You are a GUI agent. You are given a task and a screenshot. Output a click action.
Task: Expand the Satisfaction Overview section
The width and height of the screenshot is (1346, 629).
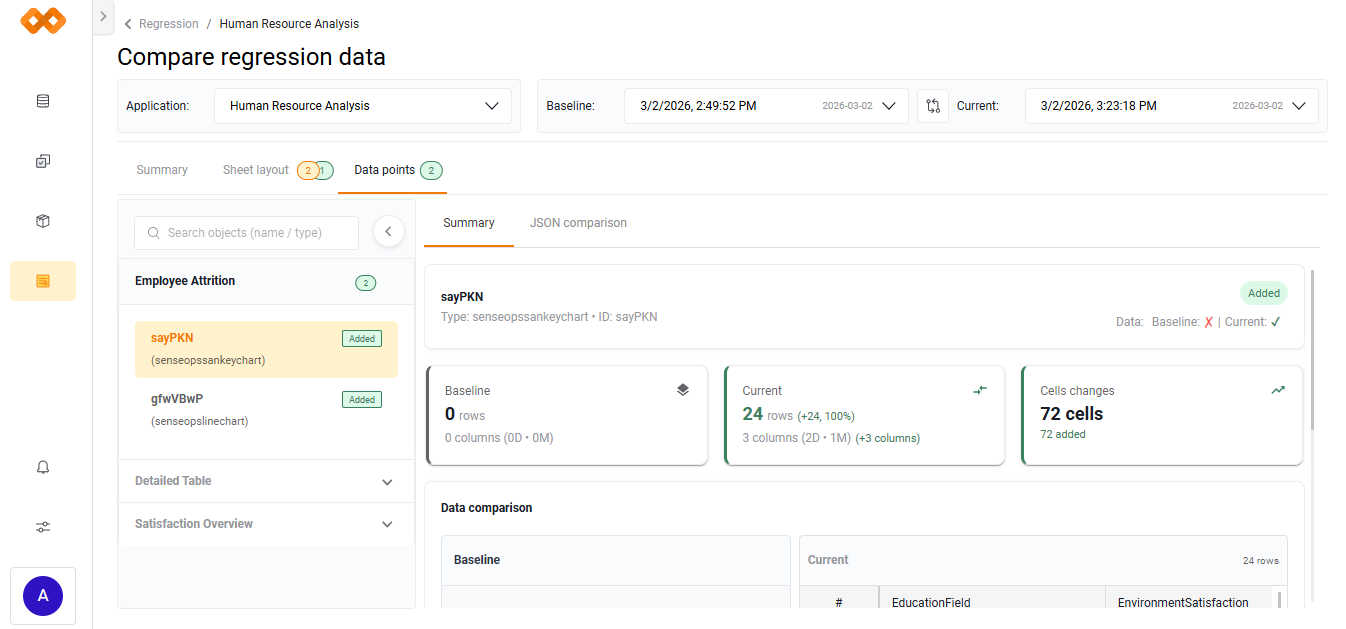tap(265, 524)
